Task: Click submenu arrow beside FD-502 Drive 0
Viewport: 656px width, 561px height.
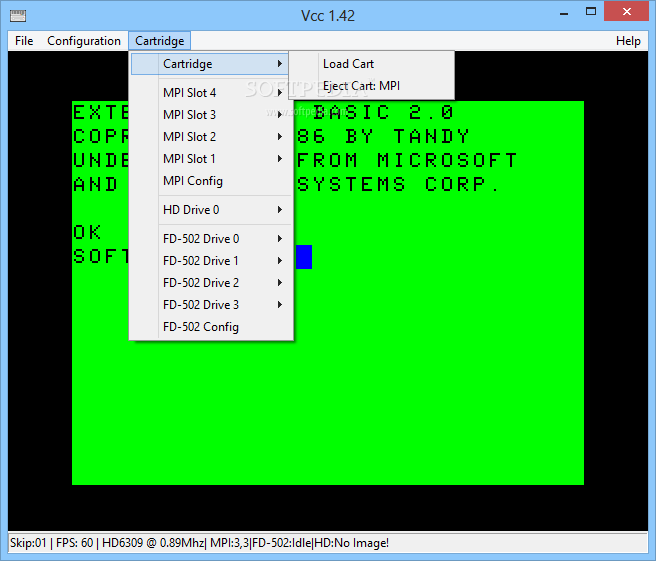Action: coord(279,239)
